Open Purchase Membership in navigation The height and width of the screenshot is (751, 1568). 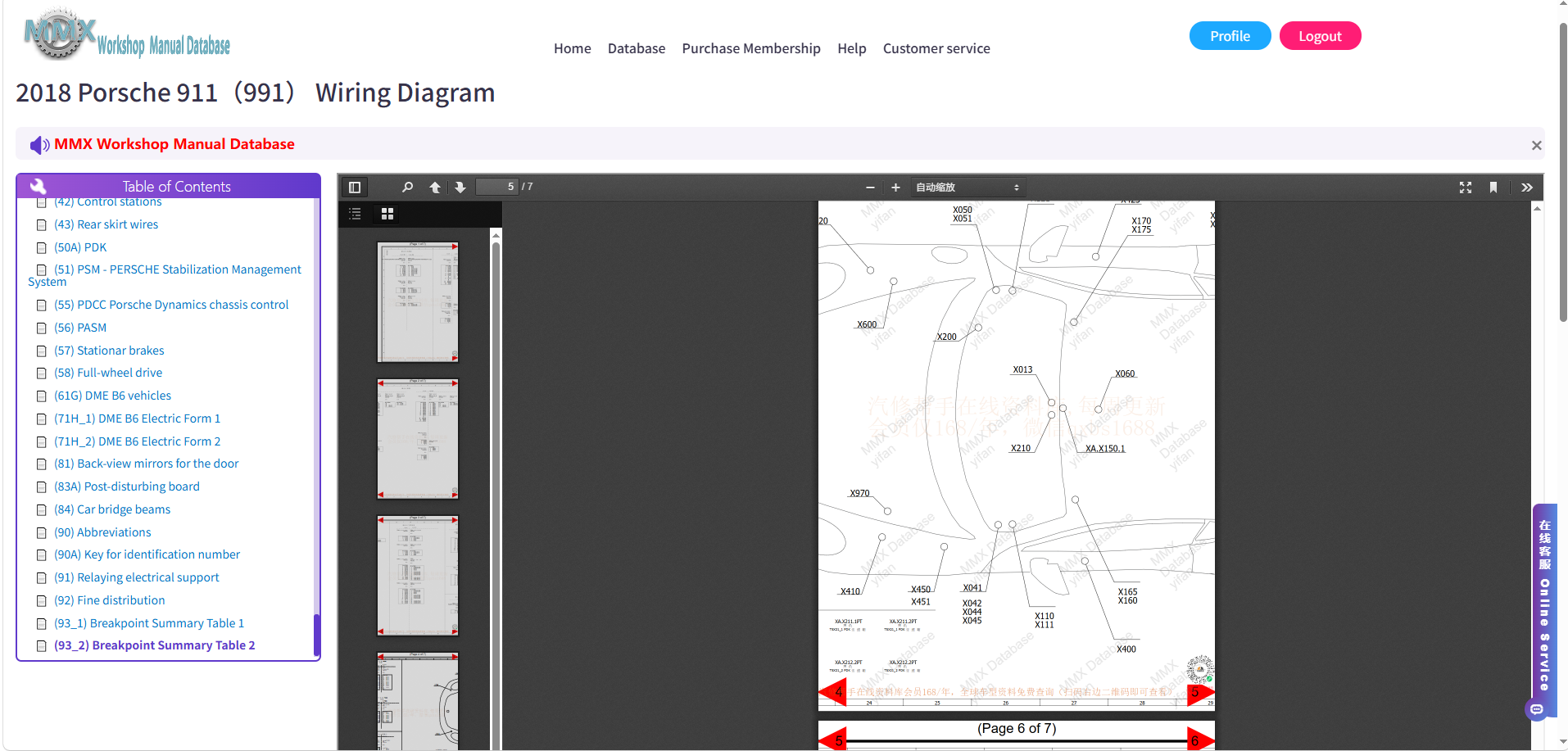coord(751,48)
